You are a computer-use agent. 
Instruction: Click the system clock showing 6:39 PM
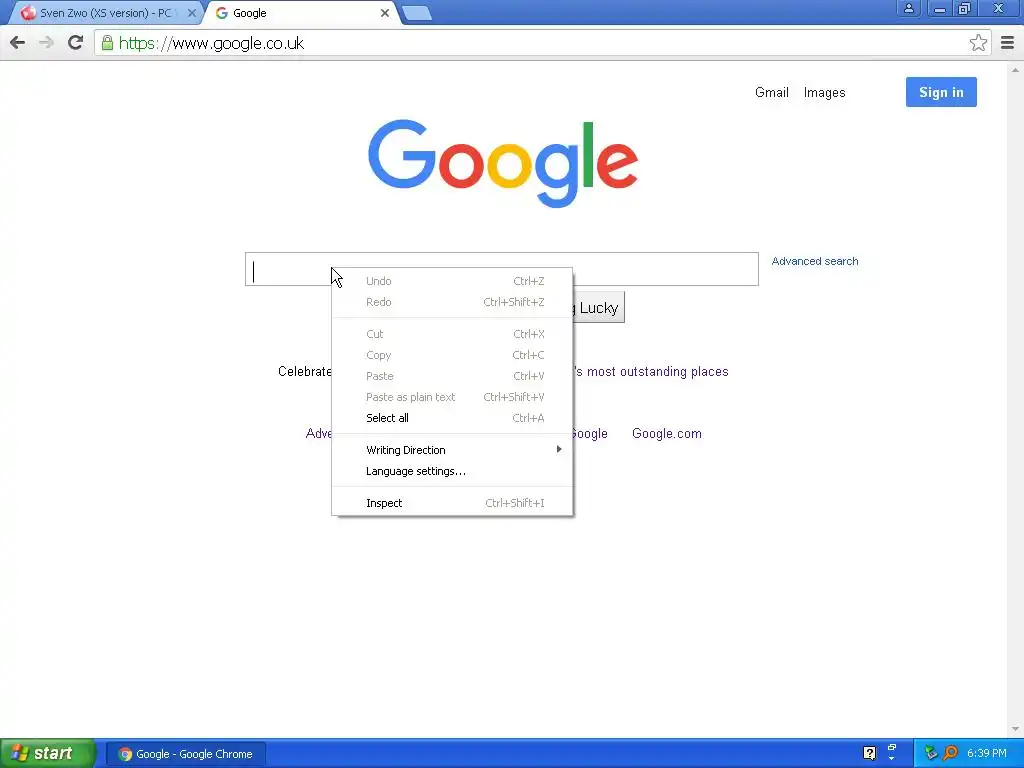[987, 754]
